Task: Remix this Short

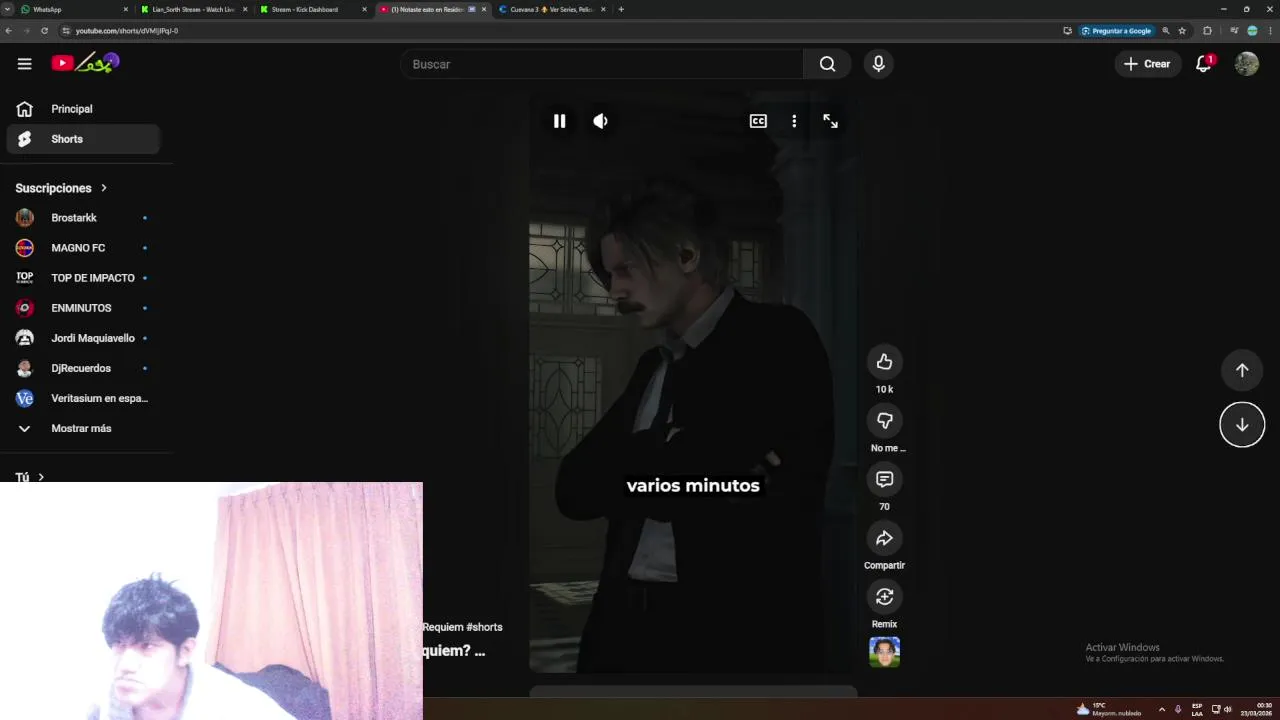Action: tap(884, 597)
